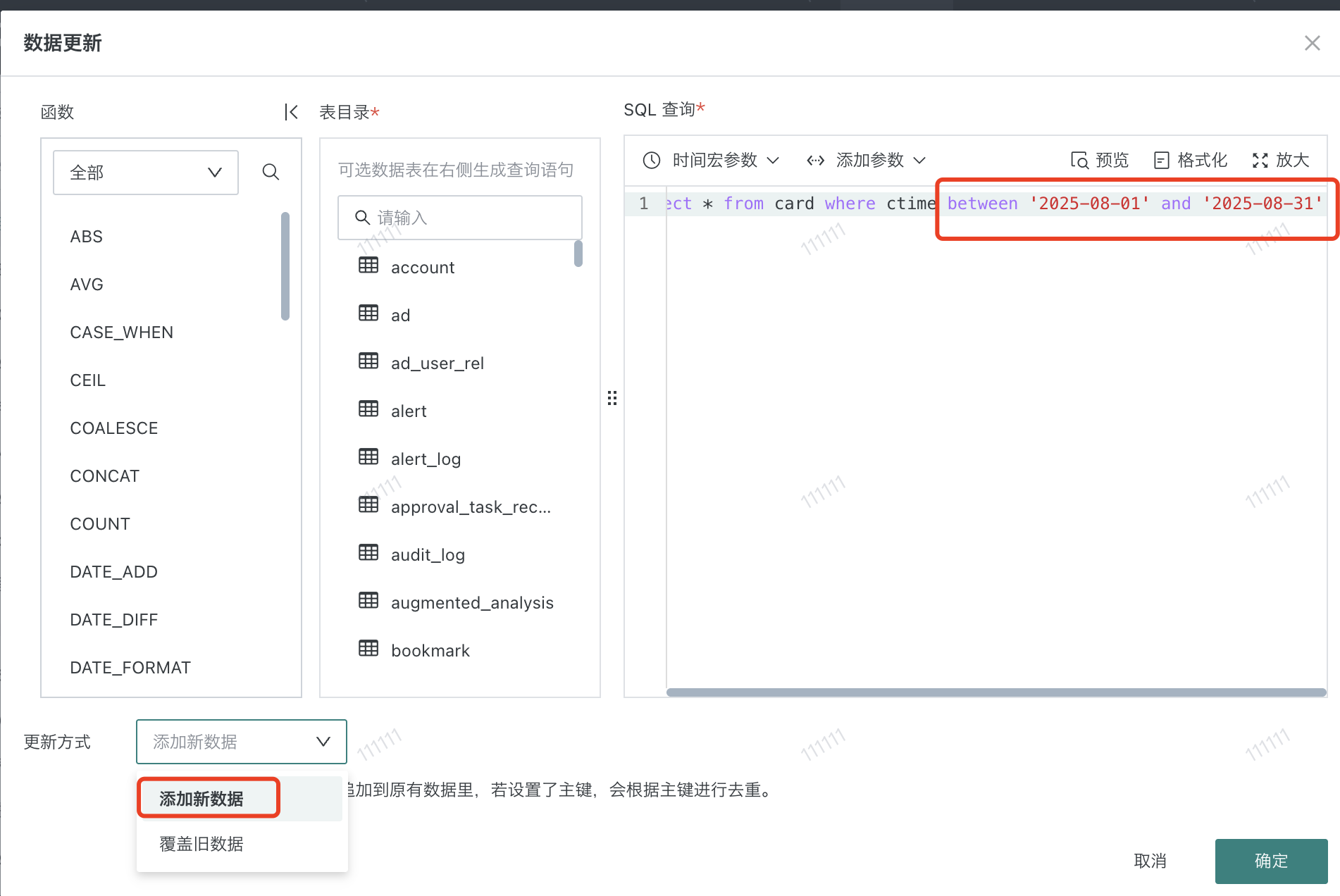Select the account table name
The width and height of the screenshot is (1340, 896).
423,268
